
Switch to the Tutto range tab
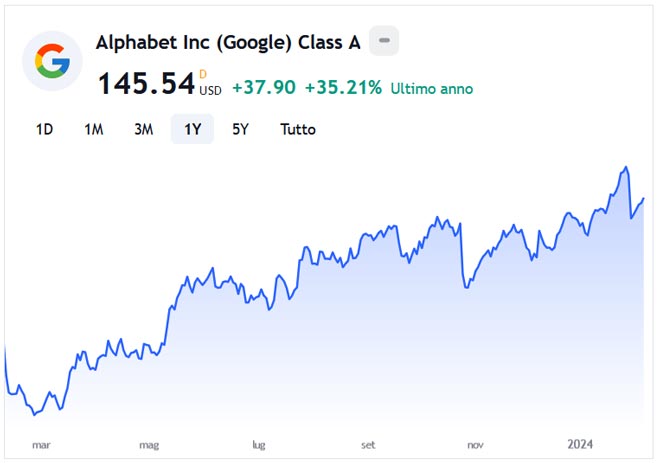click(x=298, y=129)
